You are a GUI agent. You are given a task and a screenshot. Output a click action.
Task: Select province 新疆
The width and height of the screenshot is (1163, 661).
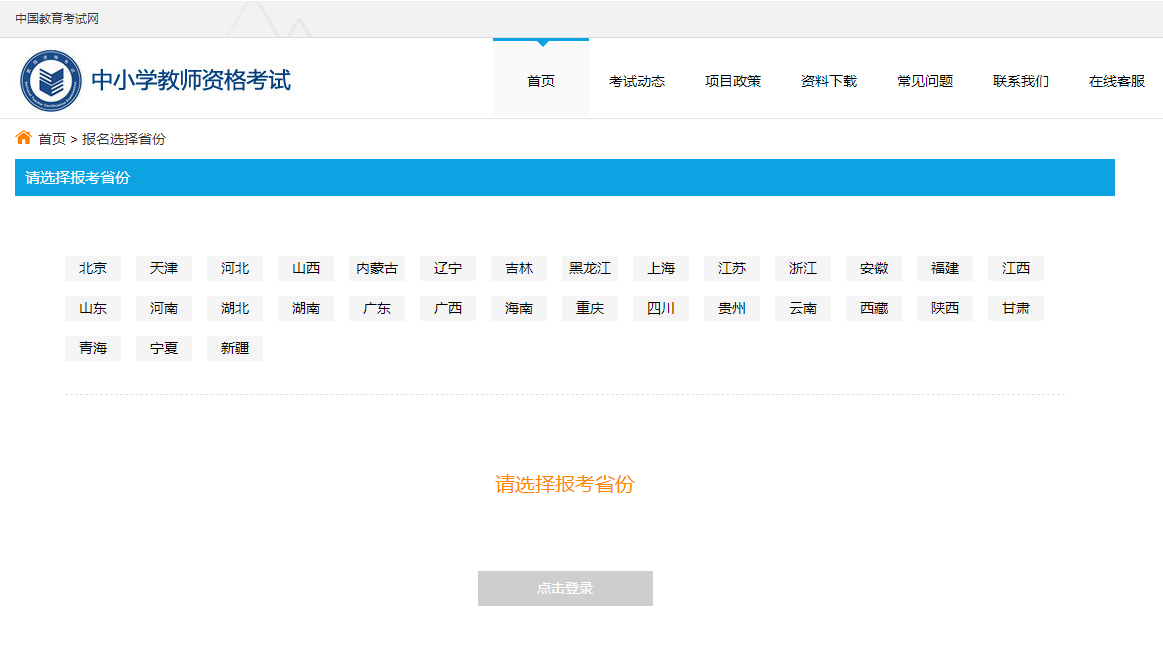(x=235, y=348)
